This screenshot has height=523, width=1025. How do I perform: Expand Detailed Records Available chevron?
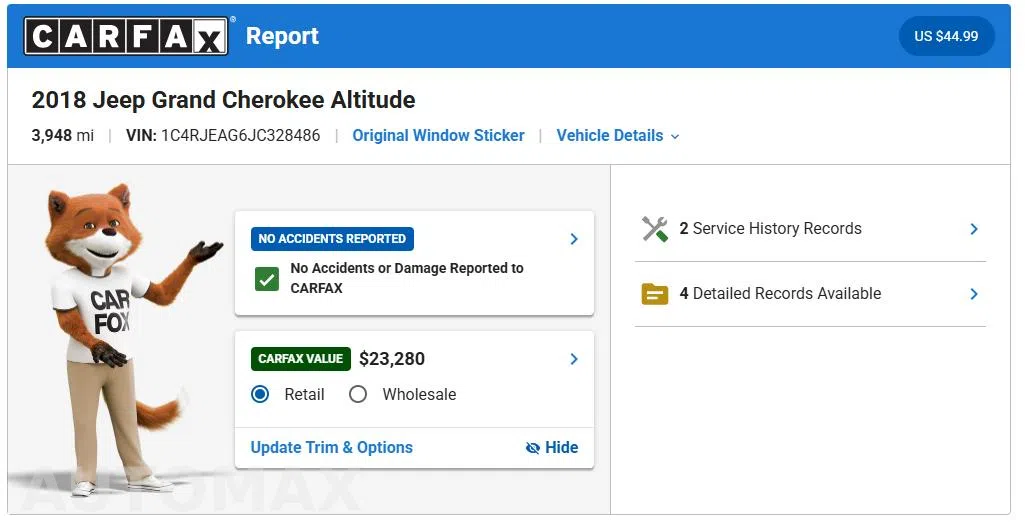click(974, 294)
